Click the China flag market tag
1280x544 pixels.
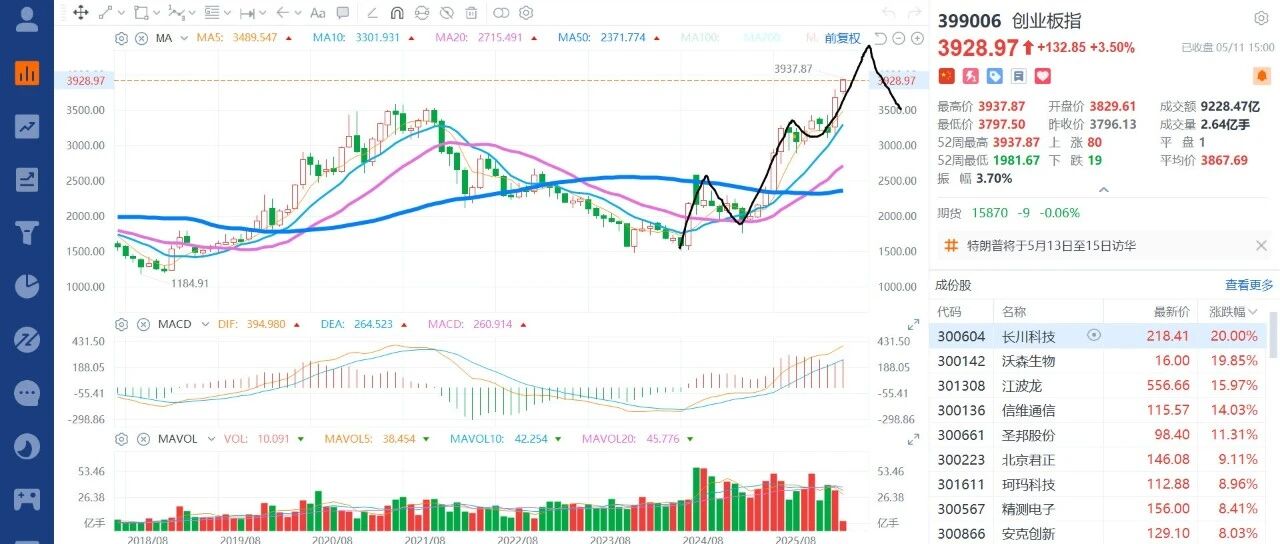coord(945,76)
